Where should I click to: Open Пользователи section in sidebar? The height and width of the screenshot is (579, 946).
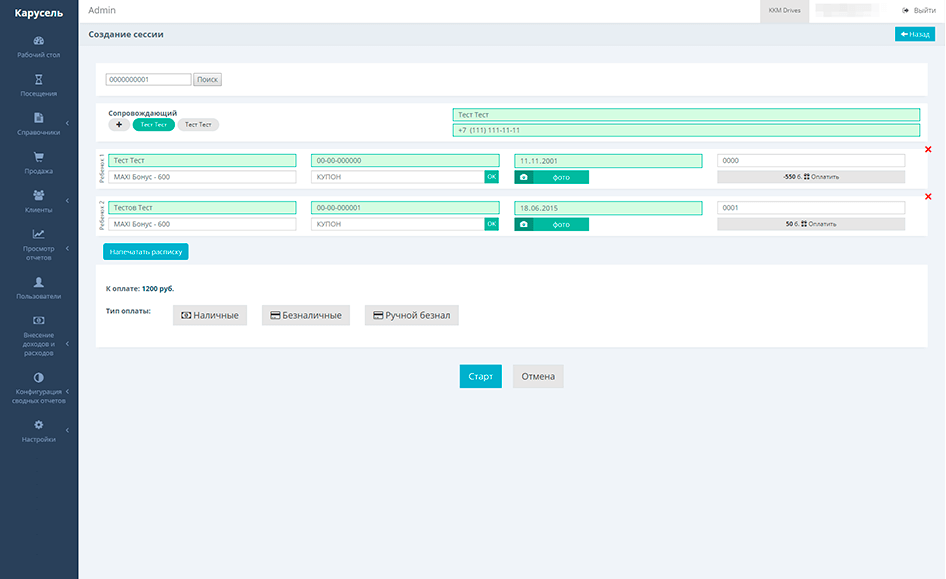point(39,288)
